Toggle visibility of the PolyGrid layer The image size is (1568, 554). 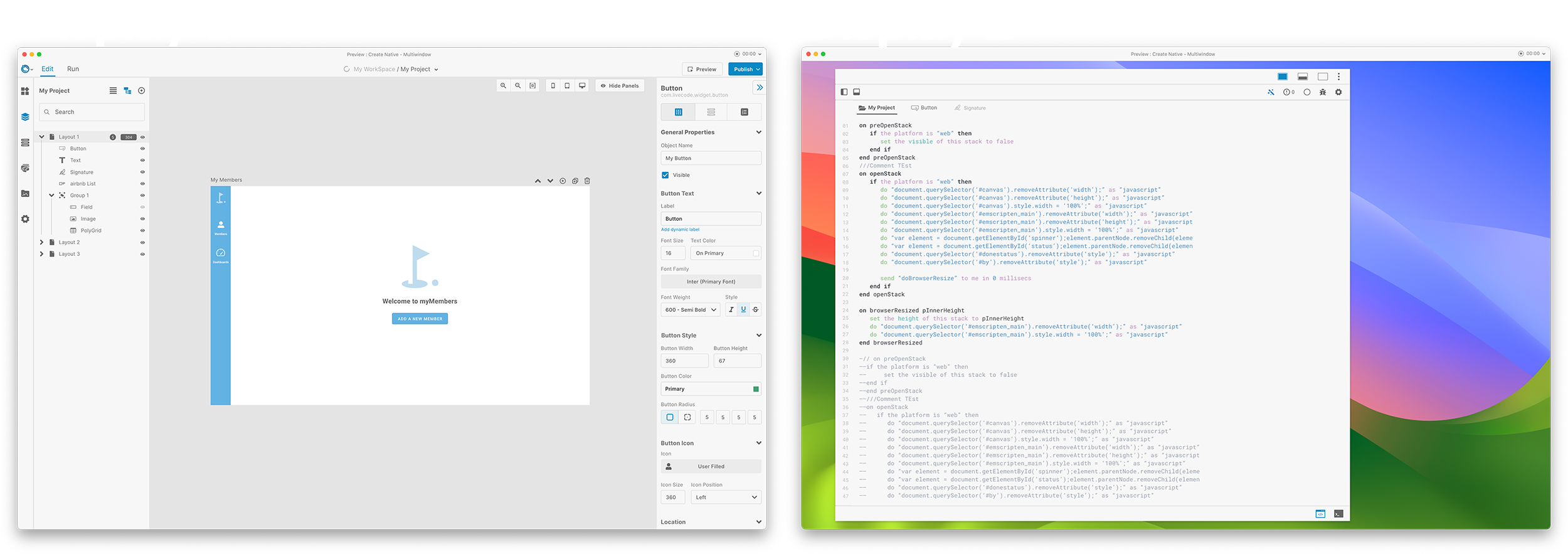click(142, 231)
